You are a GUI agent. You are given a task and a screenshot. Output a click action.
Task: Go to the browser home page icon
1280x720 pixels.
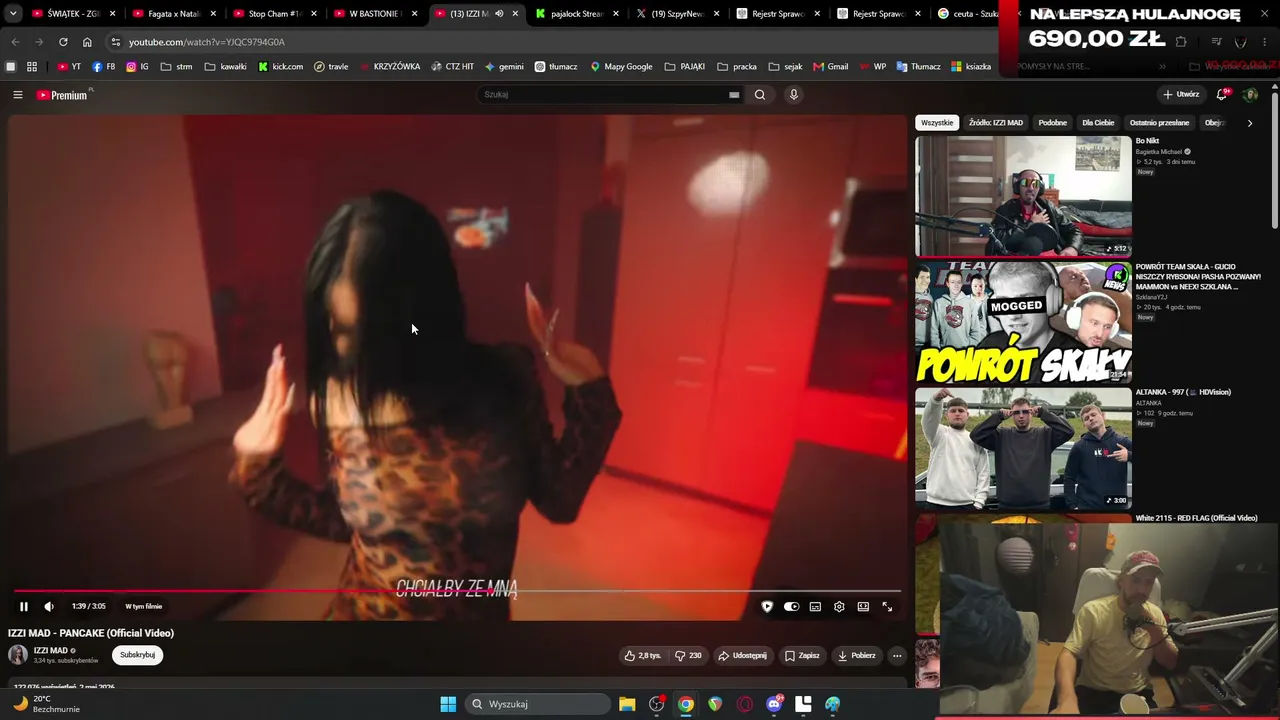tap(87, 42)
